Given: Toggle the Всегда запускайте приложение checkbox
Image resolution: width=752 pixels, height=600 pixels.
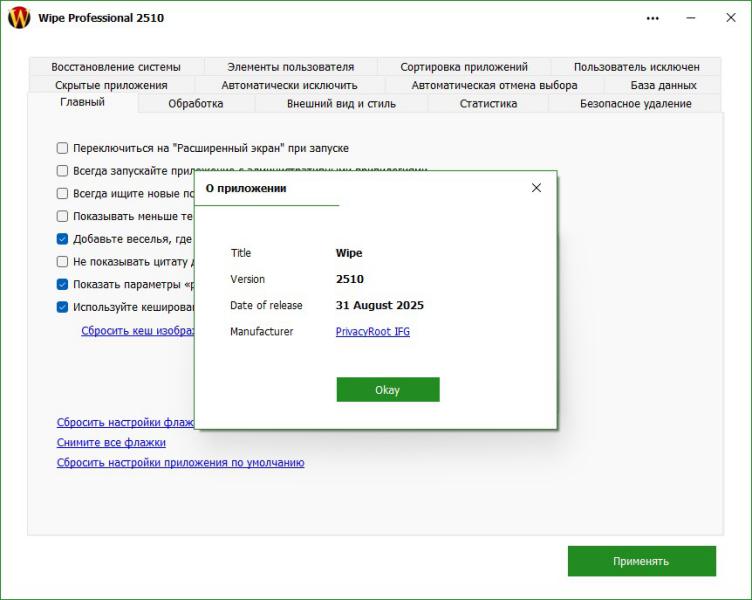Looking at the screenshot, I should click(62, 171).
